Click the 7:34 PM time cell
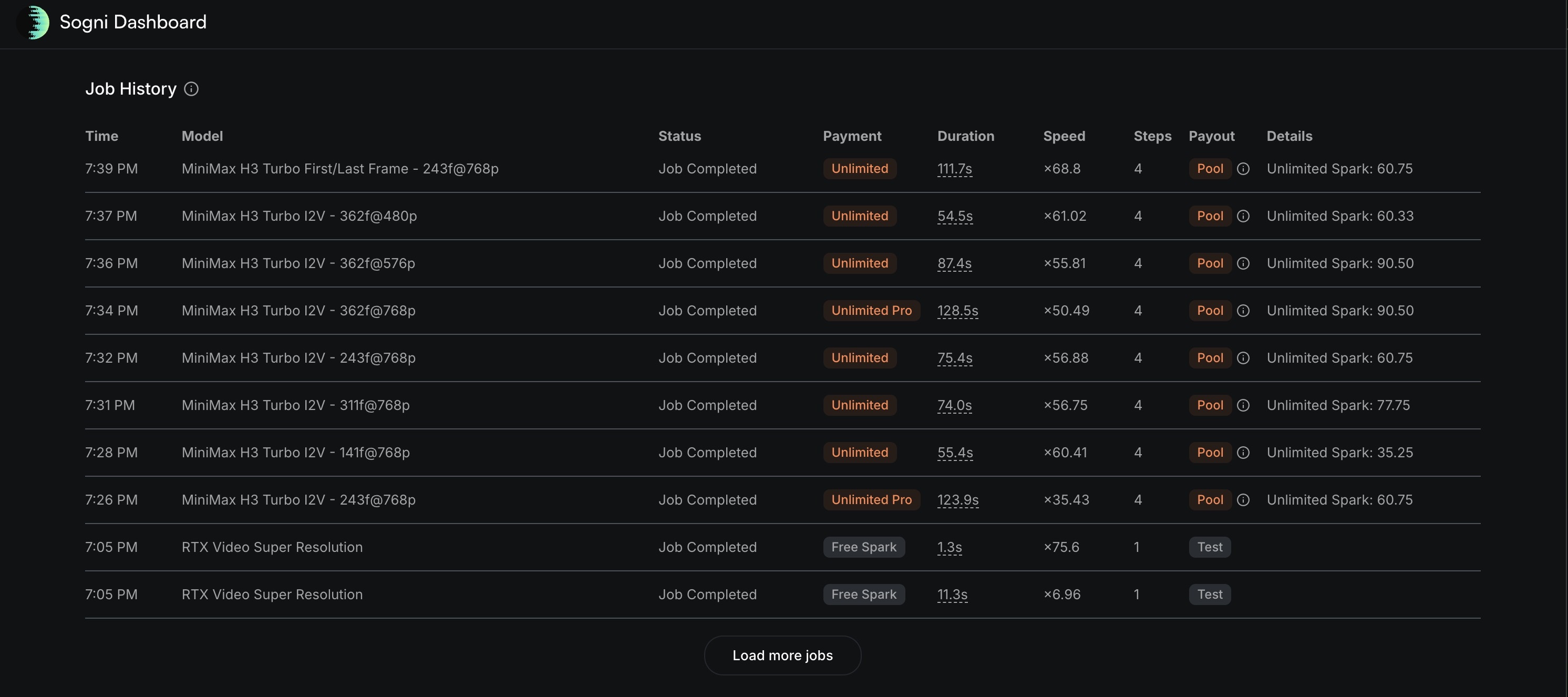1568x697 pixels. coord(111,311)
